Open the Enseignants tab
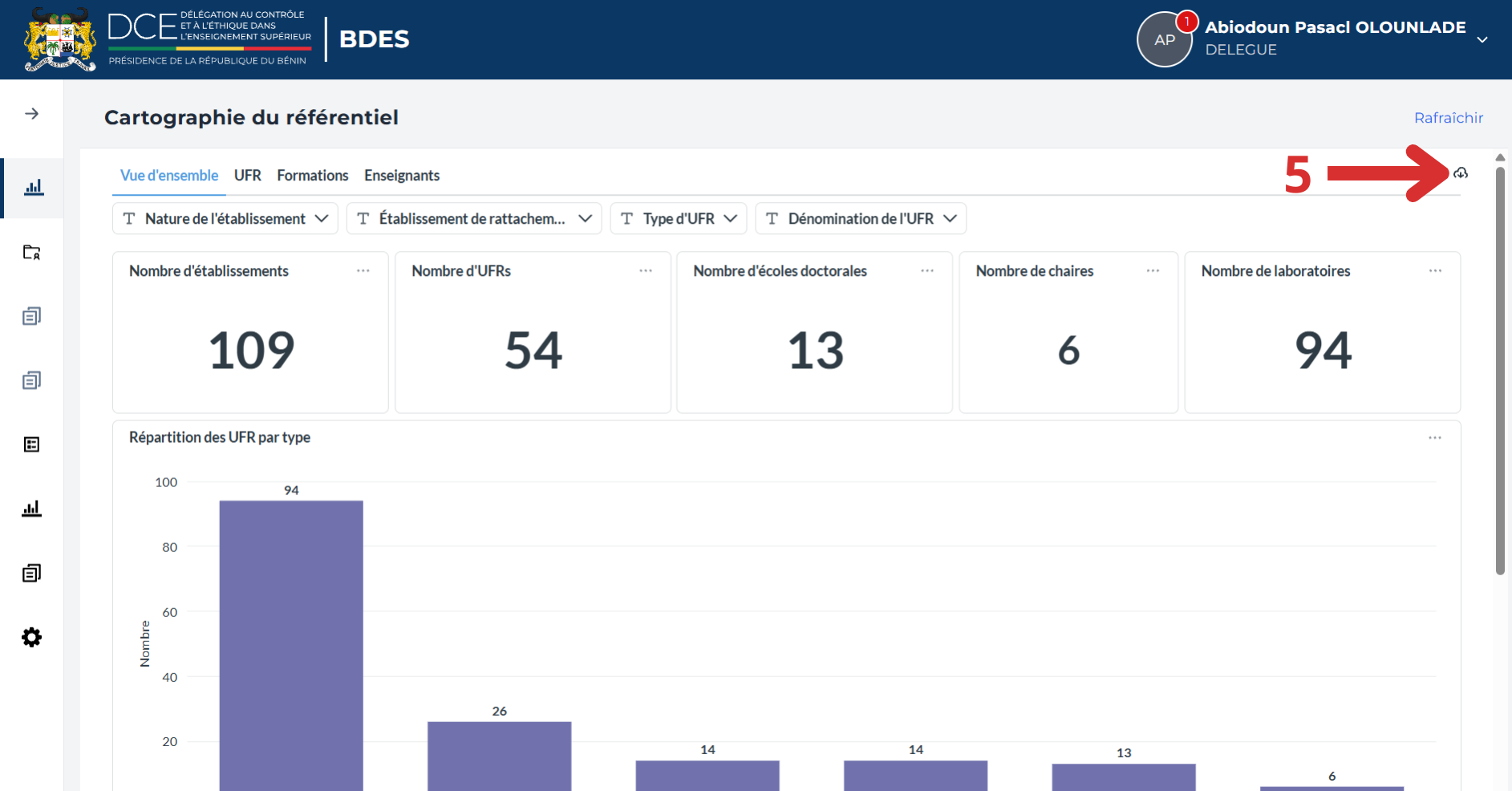Screen dimensions: 1512x791 pyautogui.click(x=402, y=176)
